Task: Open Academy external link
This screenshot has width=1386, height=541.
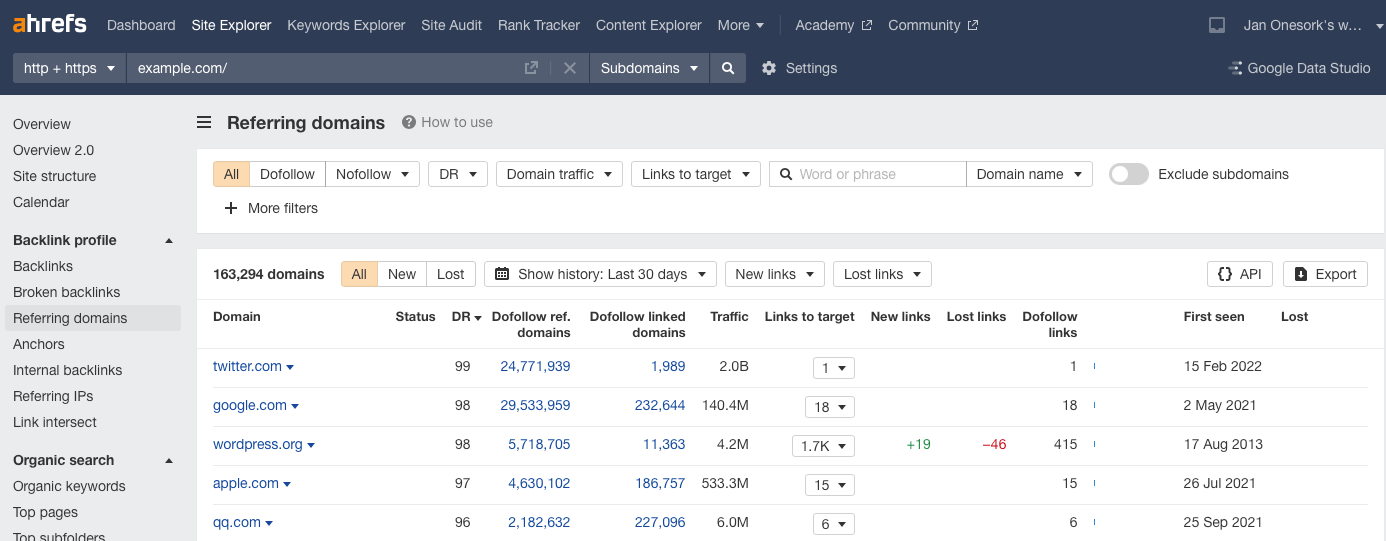Action: tap(833, 25)
